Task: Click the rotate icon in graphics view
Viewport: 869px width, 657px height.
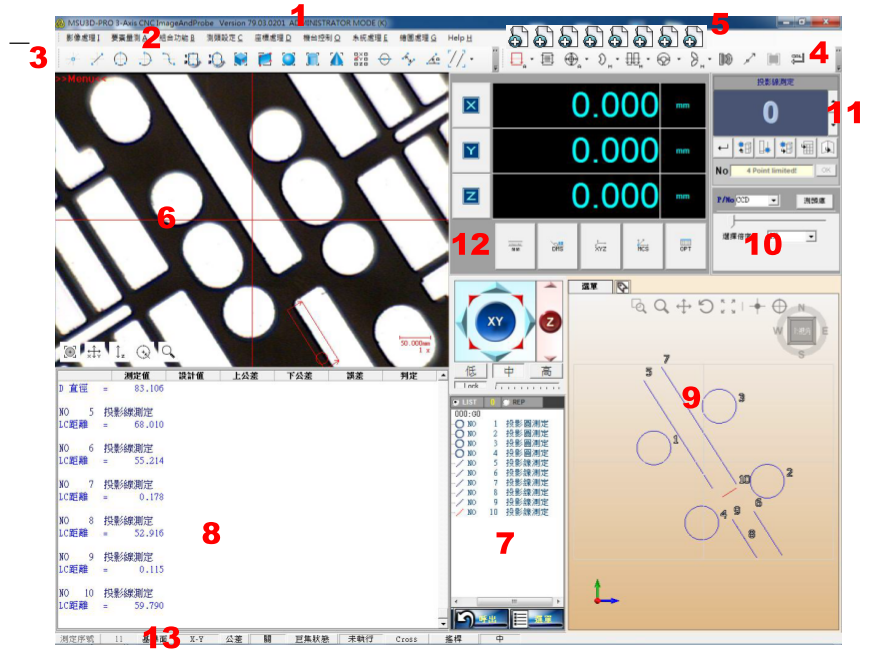Action: 706,306
